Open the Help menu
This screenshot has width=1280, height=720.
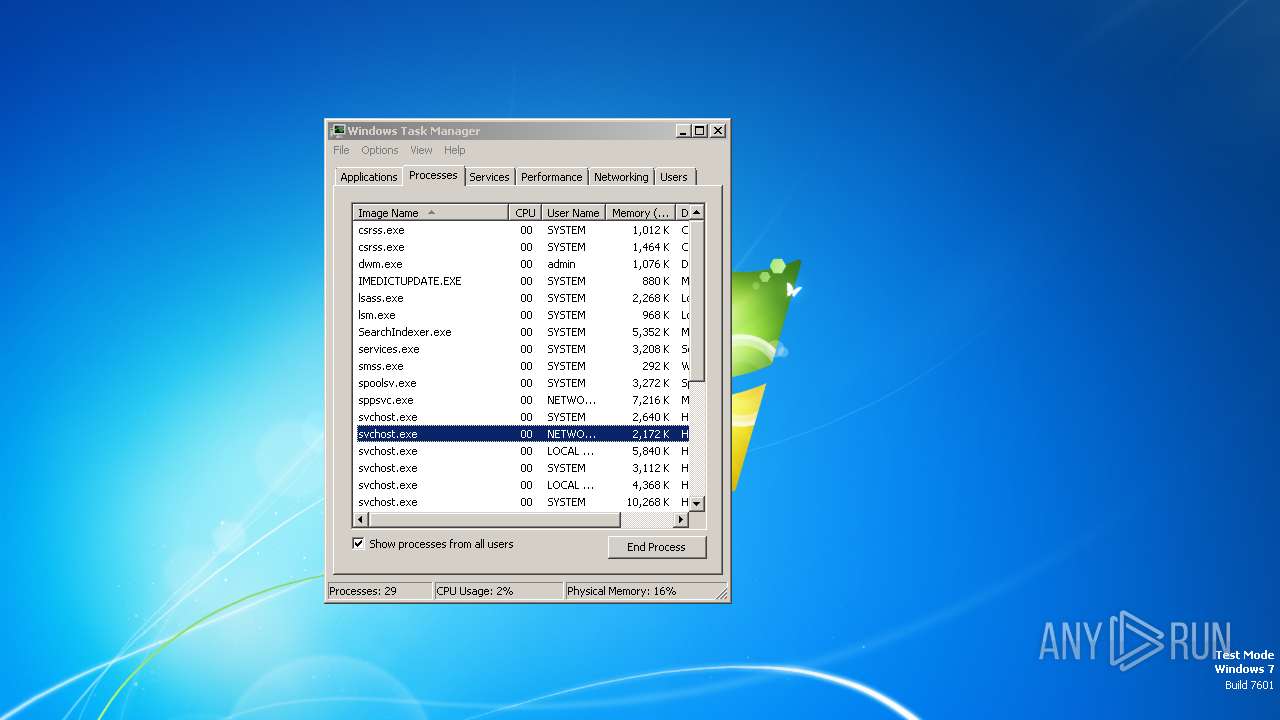coord(455,150)
